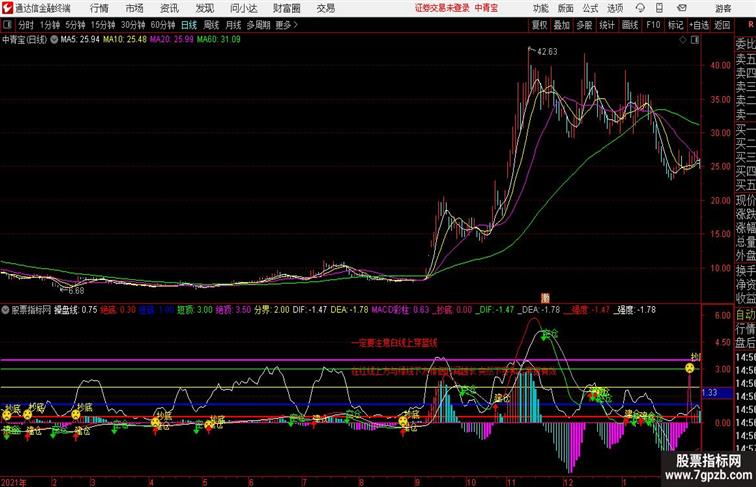This screenshot has width=756, height=487.
Task: Open the 选项 menu
Action: pyautogui.click(x=615, y=8)
